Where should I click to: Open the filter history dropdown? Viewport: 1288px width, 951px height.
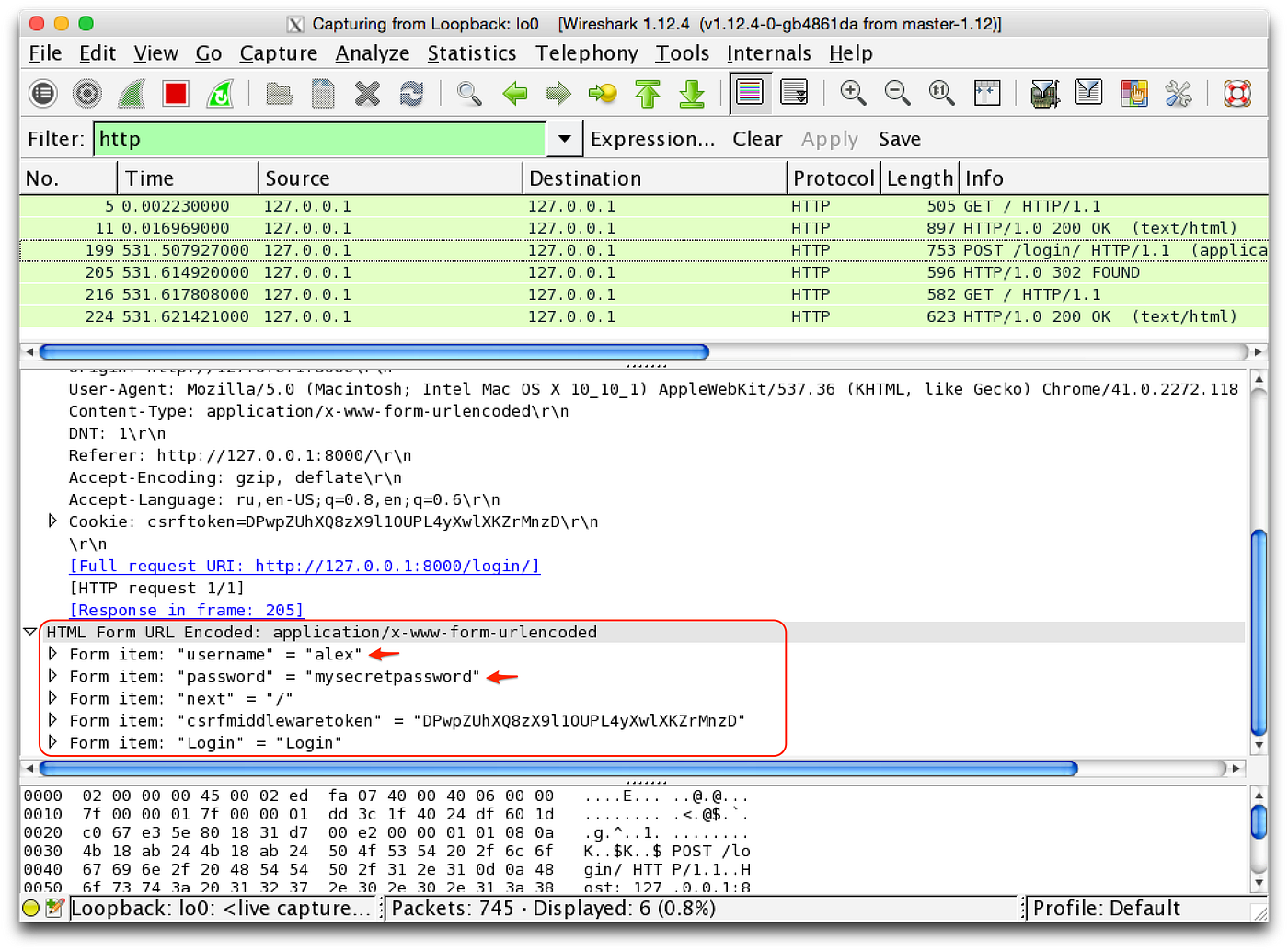click(565, 138)
